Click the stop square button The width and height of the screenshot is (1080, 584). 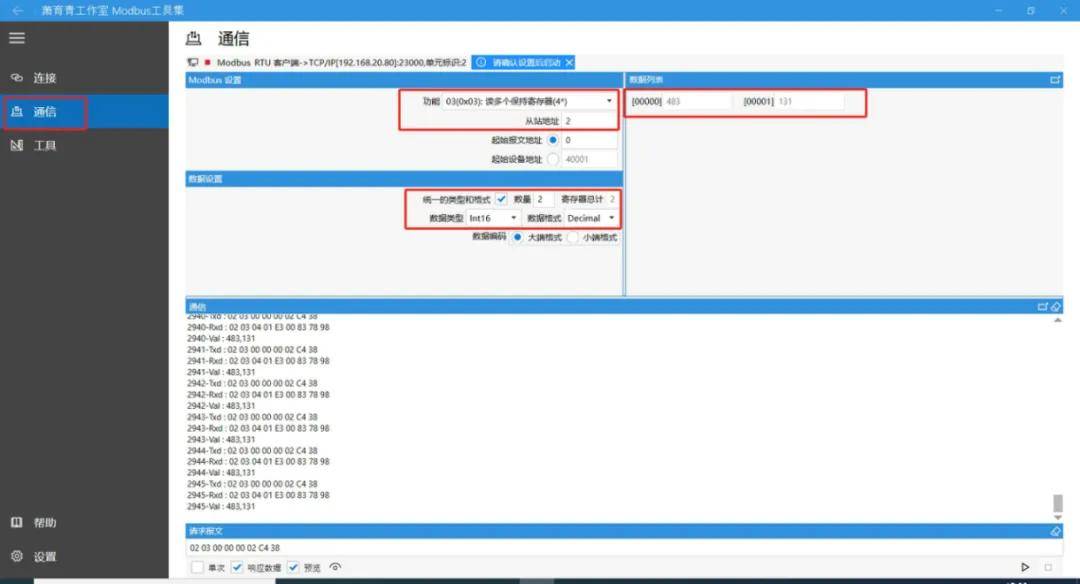point(1048,567)
